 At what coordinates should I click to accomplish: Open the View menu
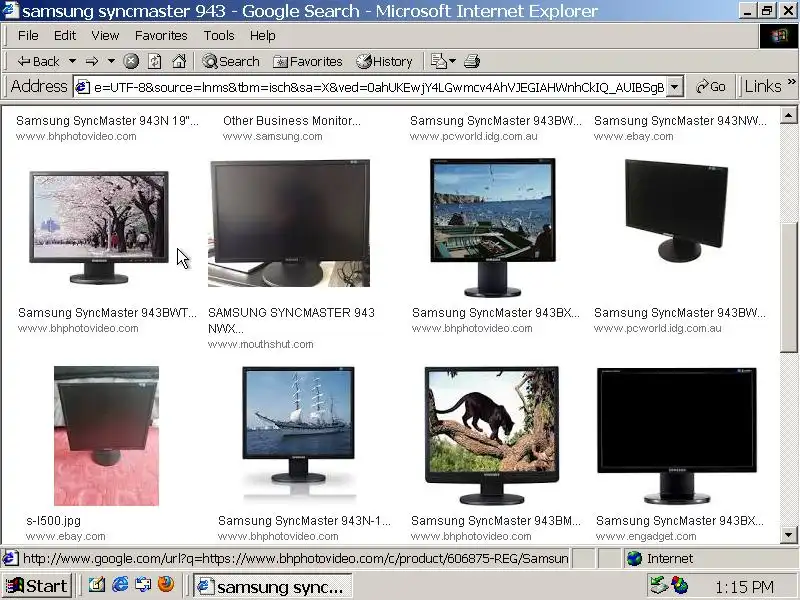[105, 35]
